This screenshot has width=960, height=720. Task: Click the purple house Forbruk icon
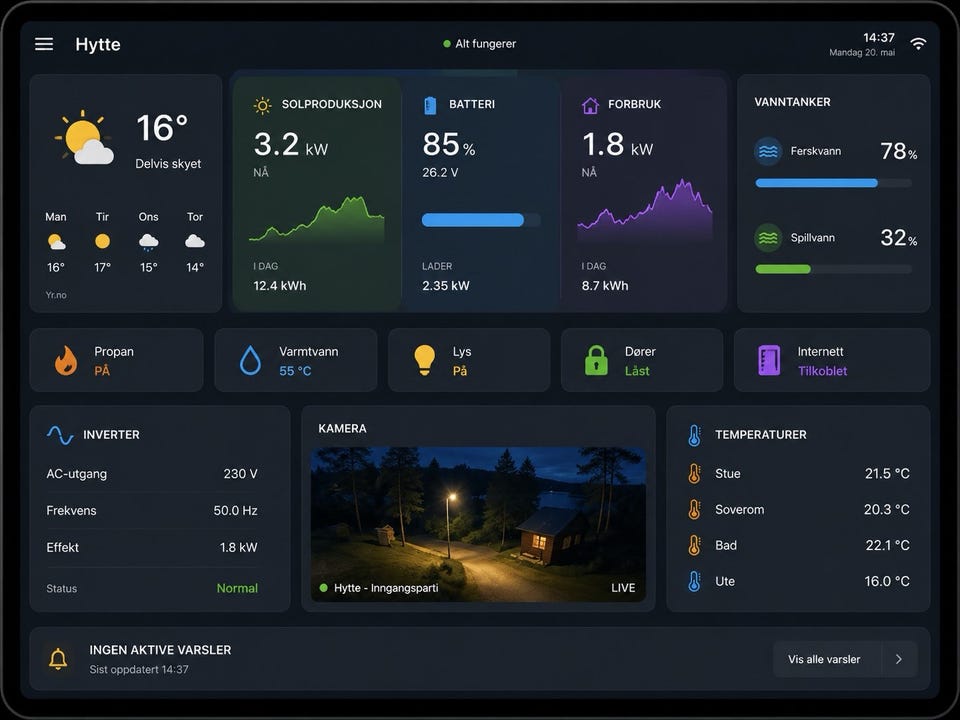click(590, 105)
